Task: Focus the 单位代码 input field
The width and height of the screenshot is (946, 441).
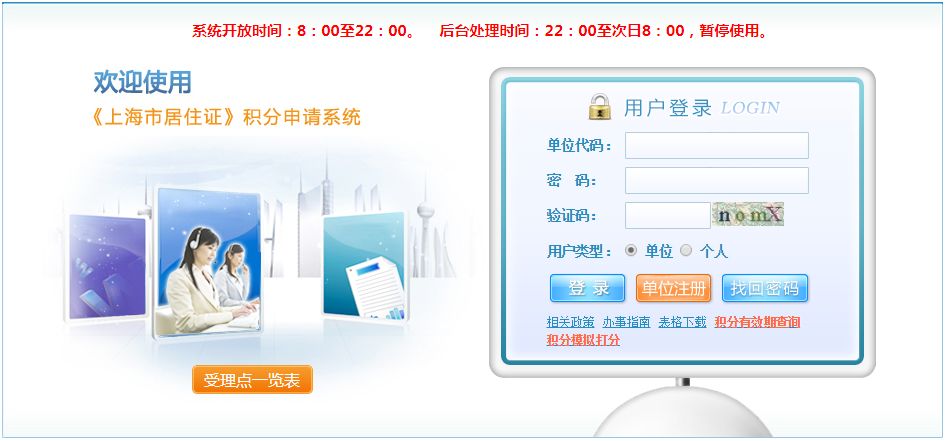Action: pyautogui.click(x=717, y=145)
